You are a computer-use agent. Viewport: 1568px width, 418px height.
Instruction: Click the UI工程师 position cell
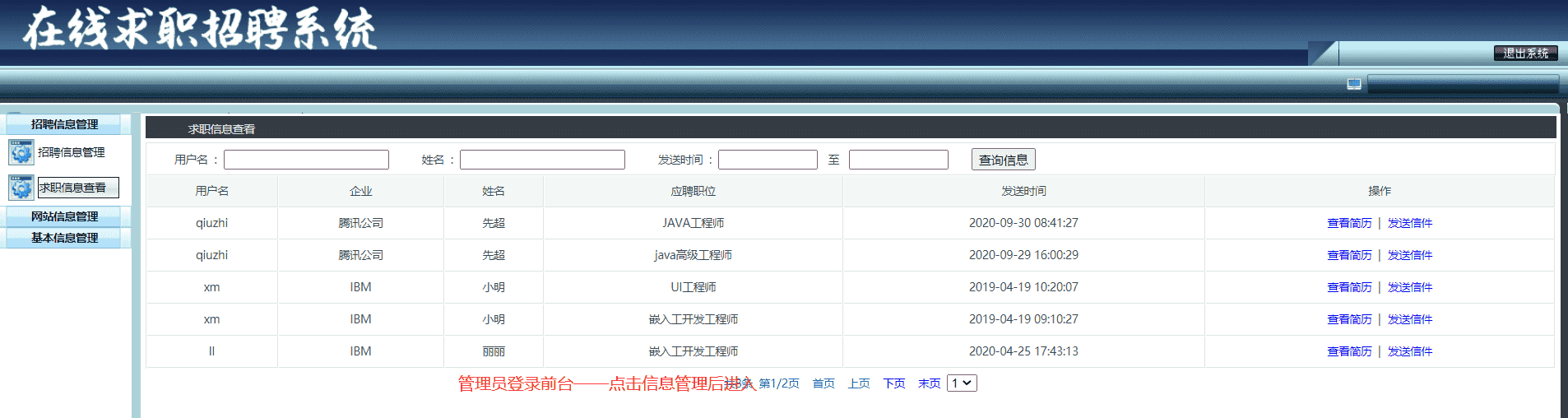(693, 287)
